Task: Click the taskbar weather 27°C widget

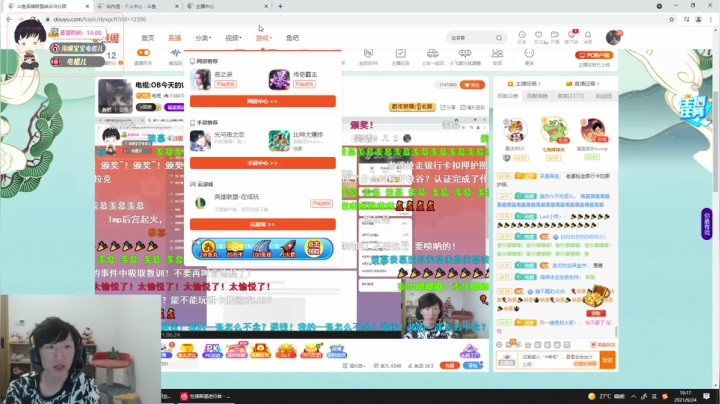Action: pos(607,396)
